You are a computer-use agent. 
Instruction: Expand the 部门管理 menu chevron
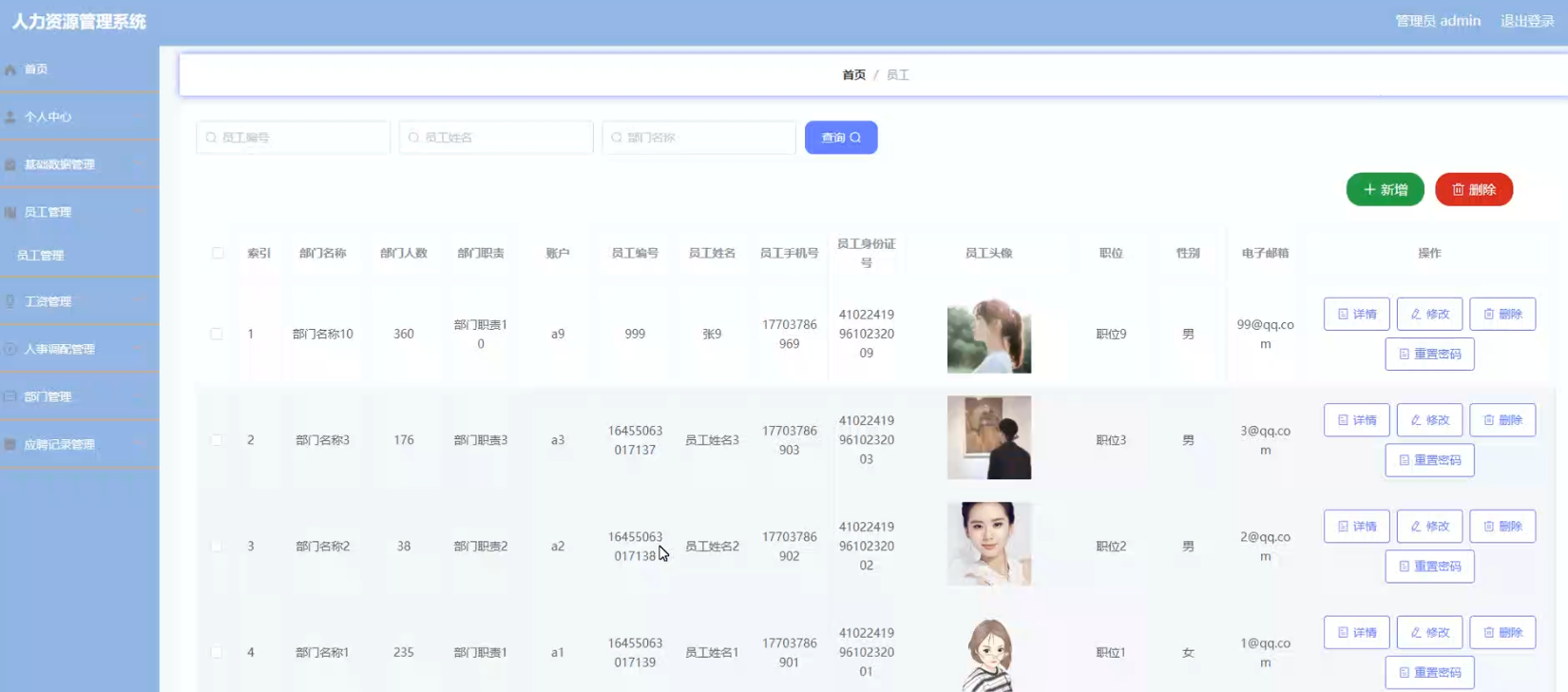(x=141, y=396)
